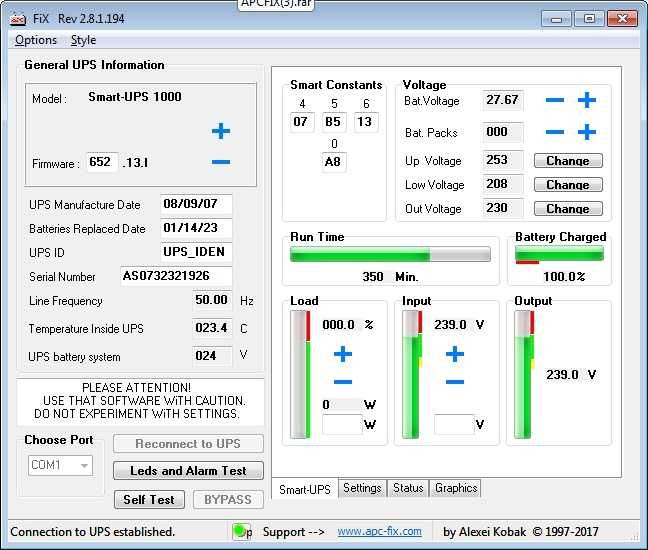The image size is (648, 550).
Task: Increase Bat. Packs with the plus icon
Action: (x=586, y=132)
